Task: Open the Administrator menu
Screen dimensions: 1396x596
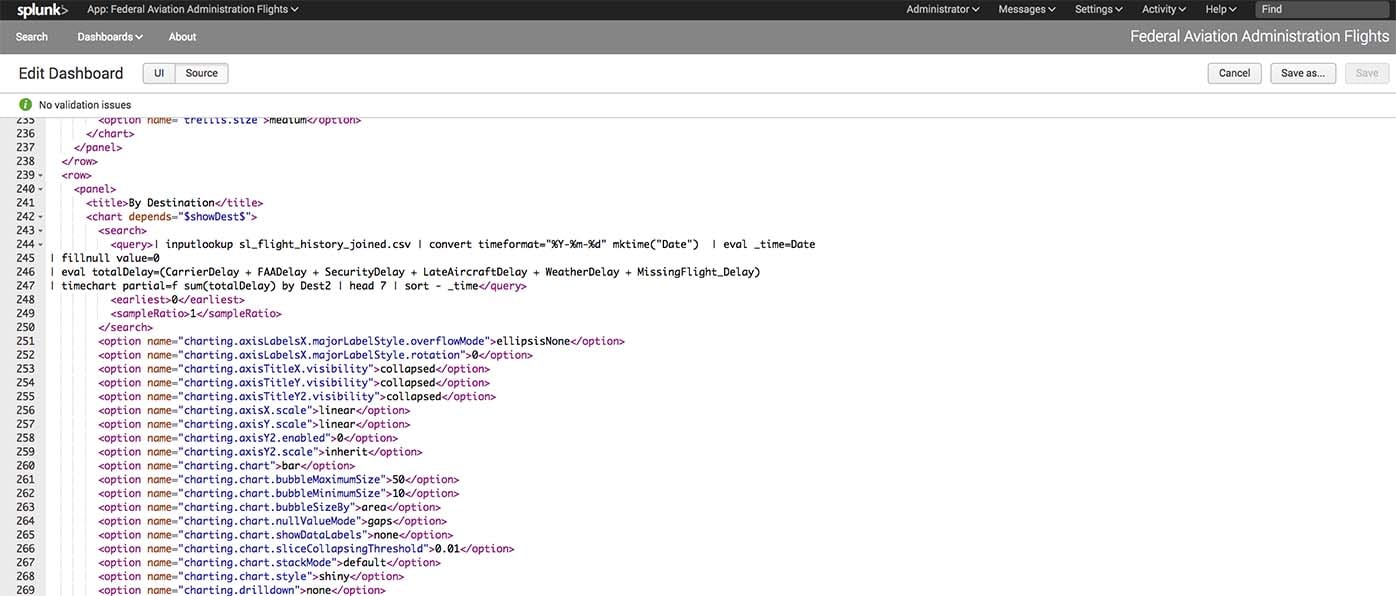Action: tap(943, 9)
